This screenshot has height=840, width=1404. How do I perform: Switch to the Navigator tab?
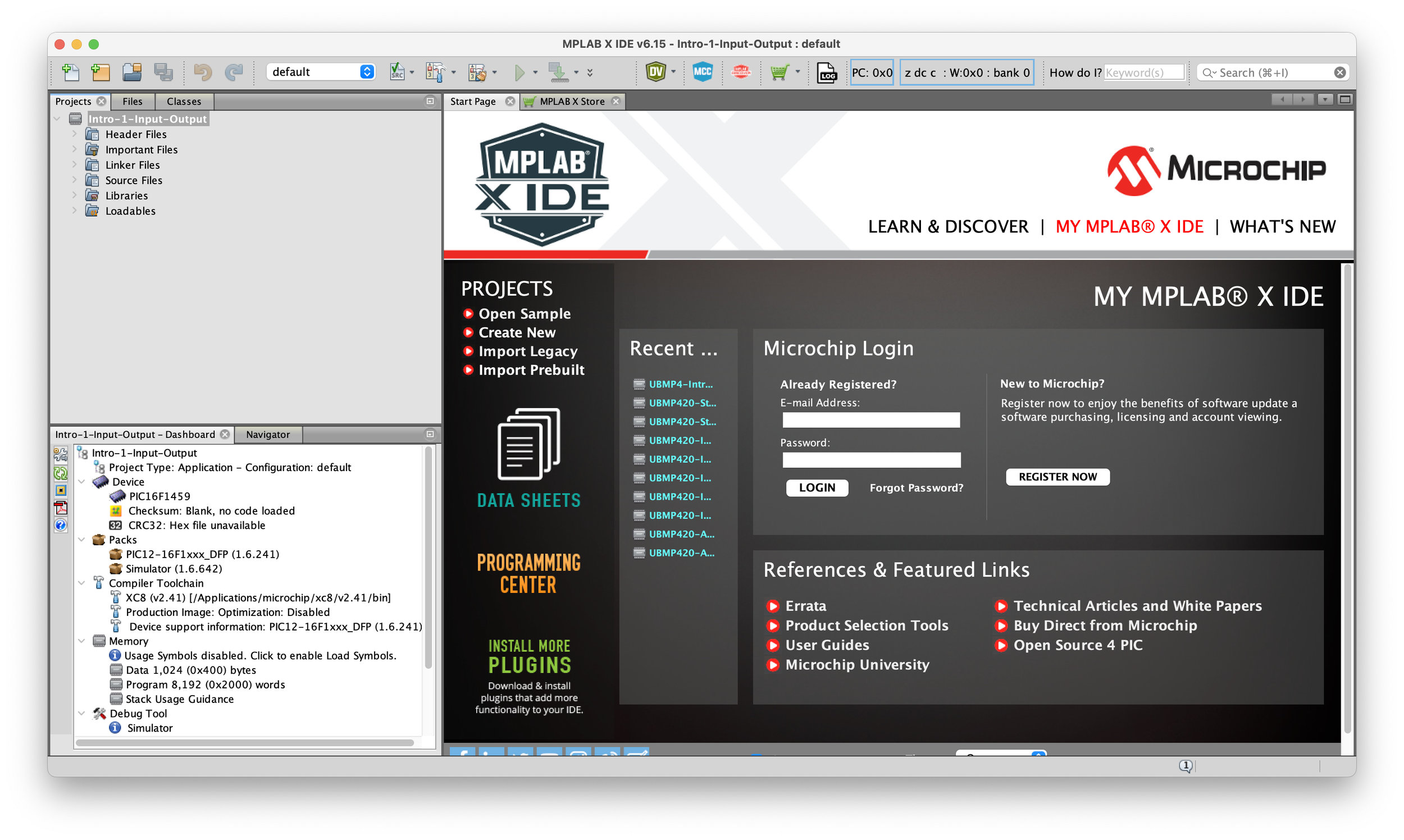click(268, 435)
